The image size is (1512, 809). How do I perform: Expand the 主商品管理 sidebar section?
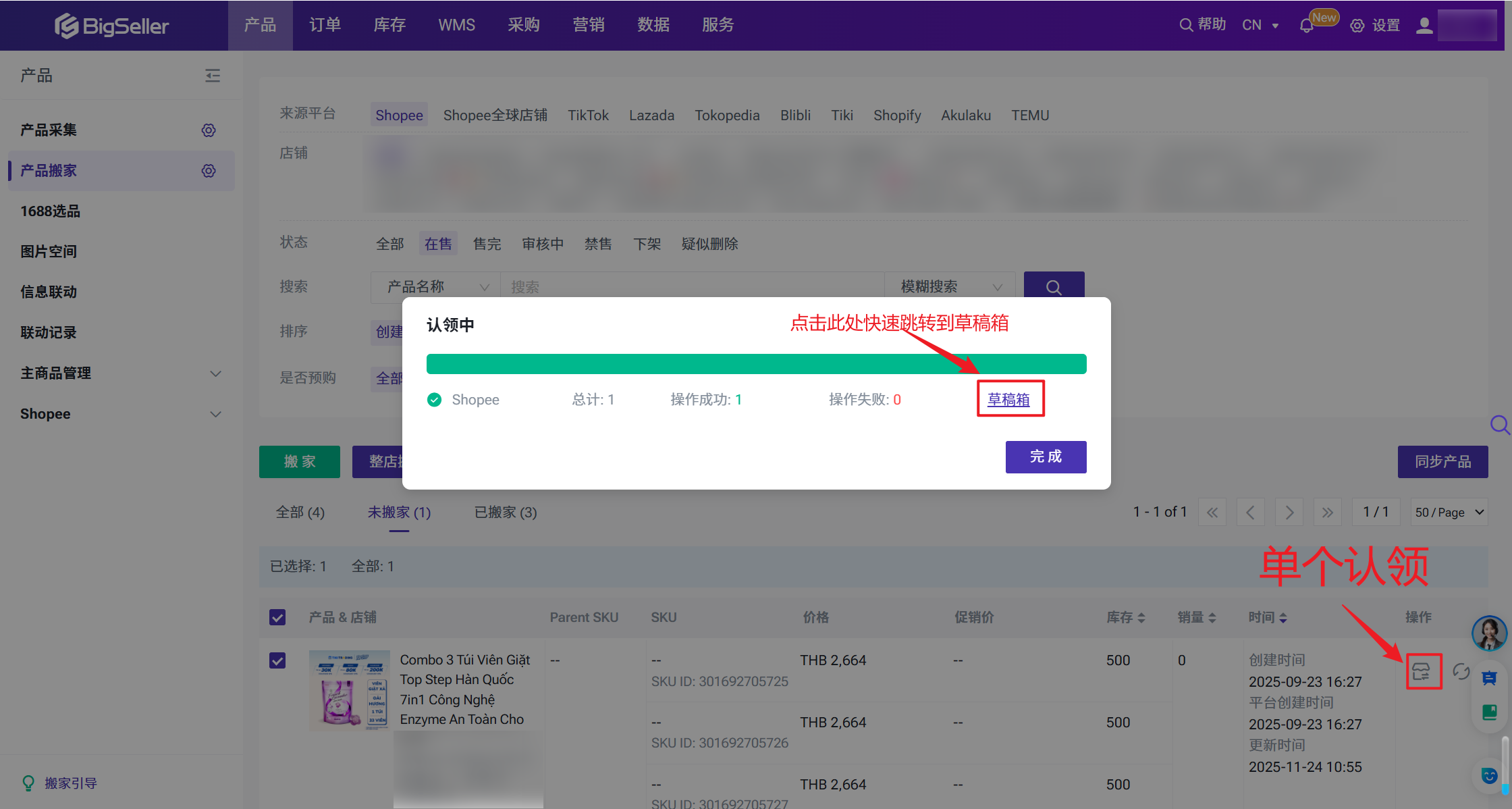coord(215,373)
